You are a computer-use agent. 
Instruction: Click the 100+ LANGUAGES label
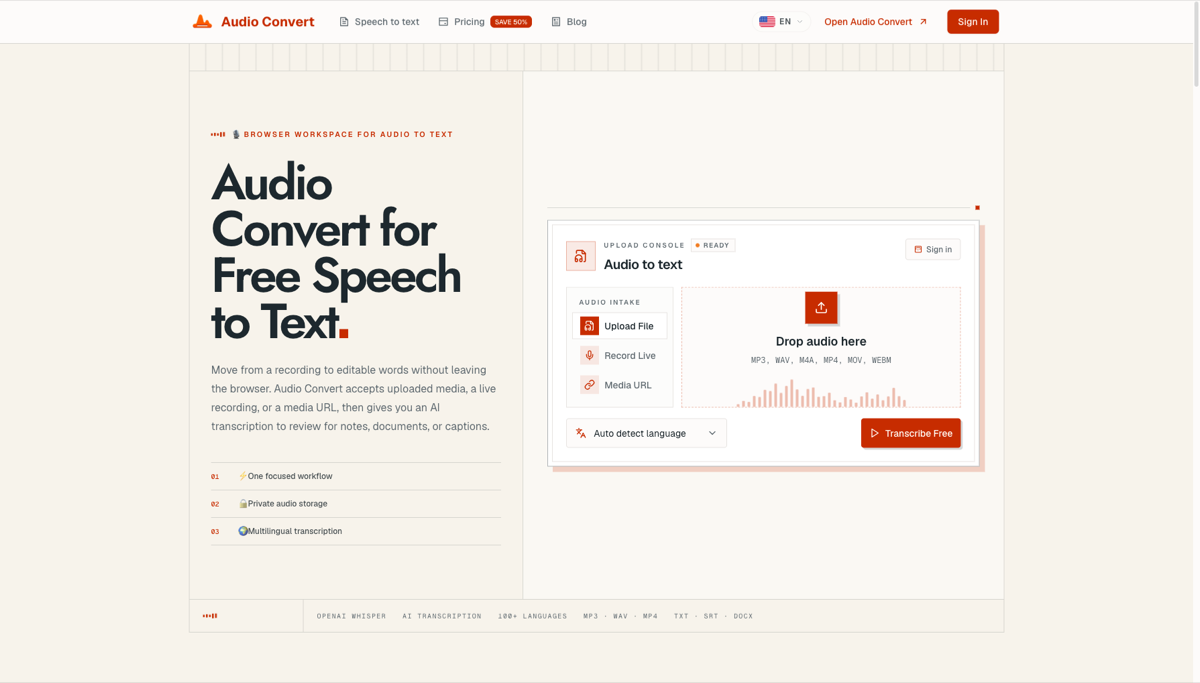[x=533, y=616]
